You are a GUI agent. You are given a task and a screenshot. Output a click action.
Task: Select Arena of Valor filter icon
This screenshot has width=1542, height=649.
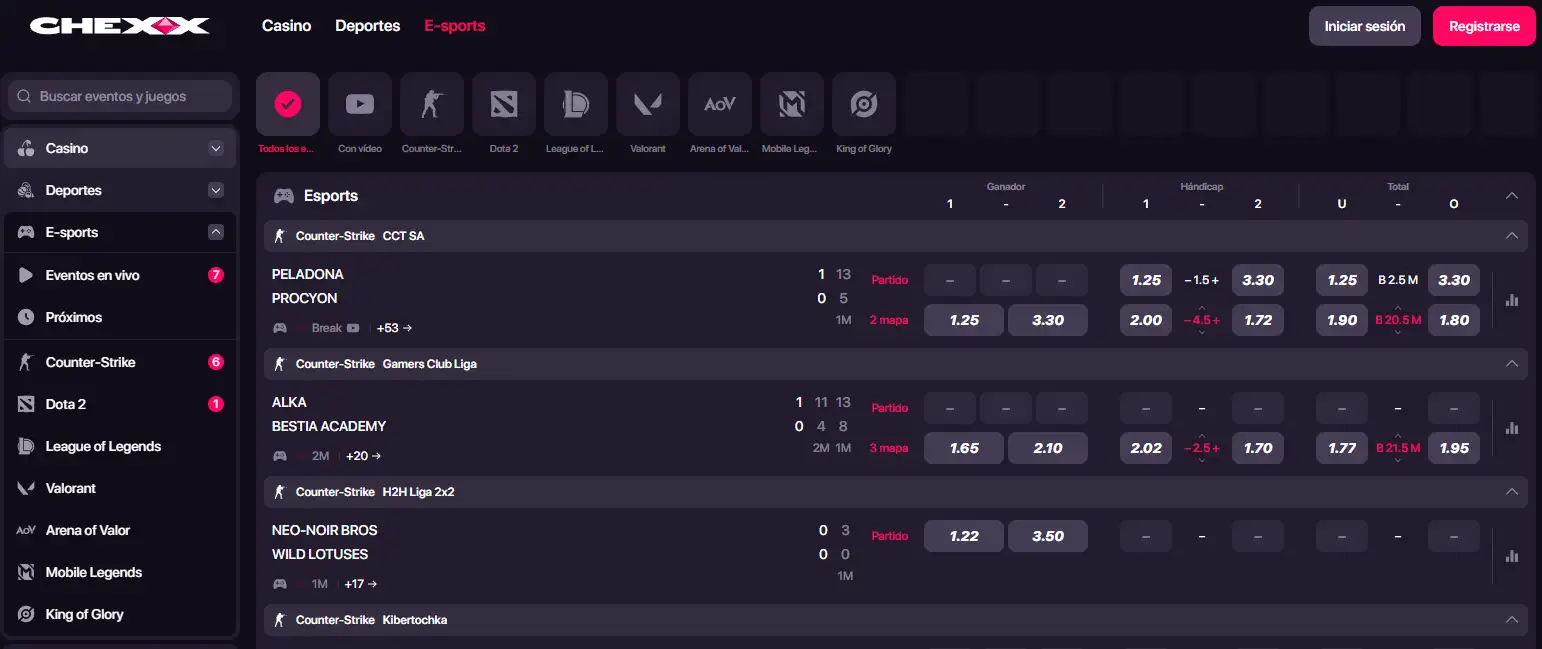tap(720, 103)
